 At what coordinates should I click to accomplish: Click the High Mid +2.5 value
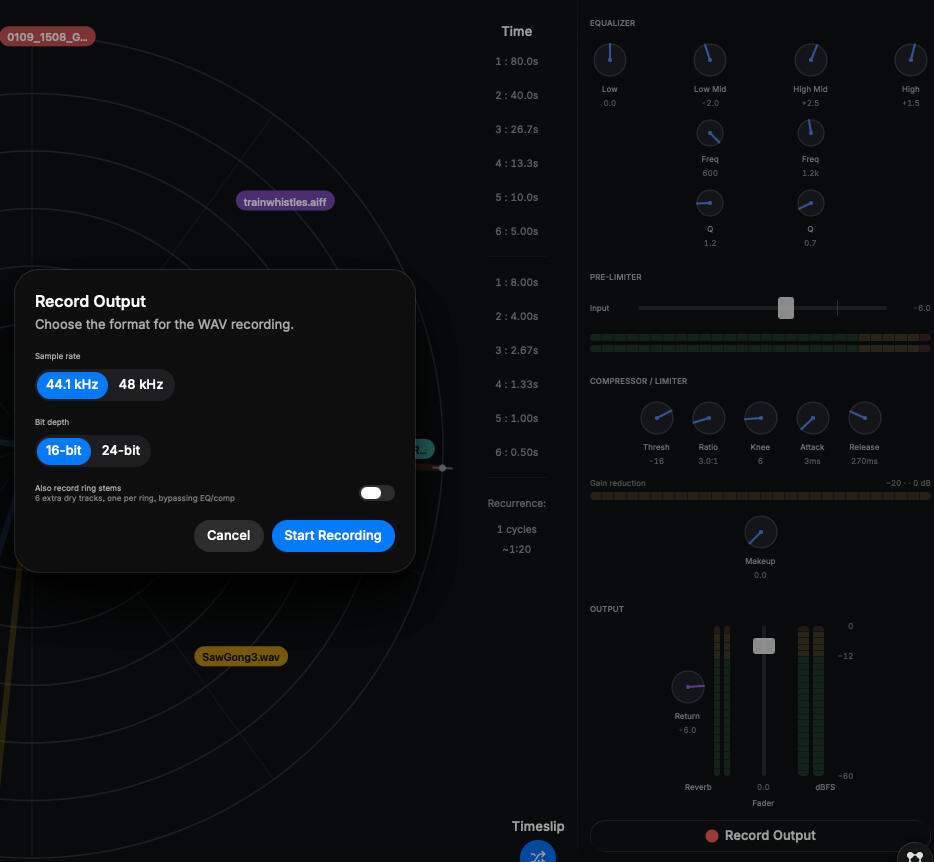point(810,103)
